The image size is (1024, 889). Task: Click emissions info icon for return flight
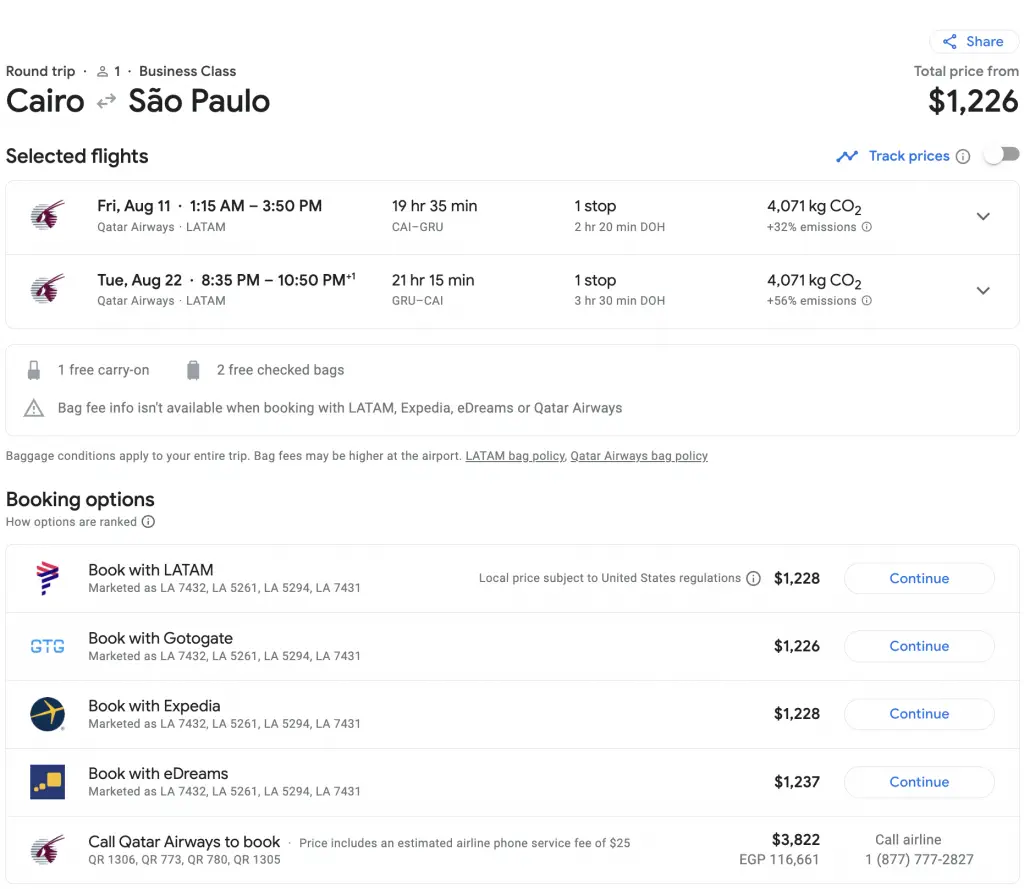(867, 301)
